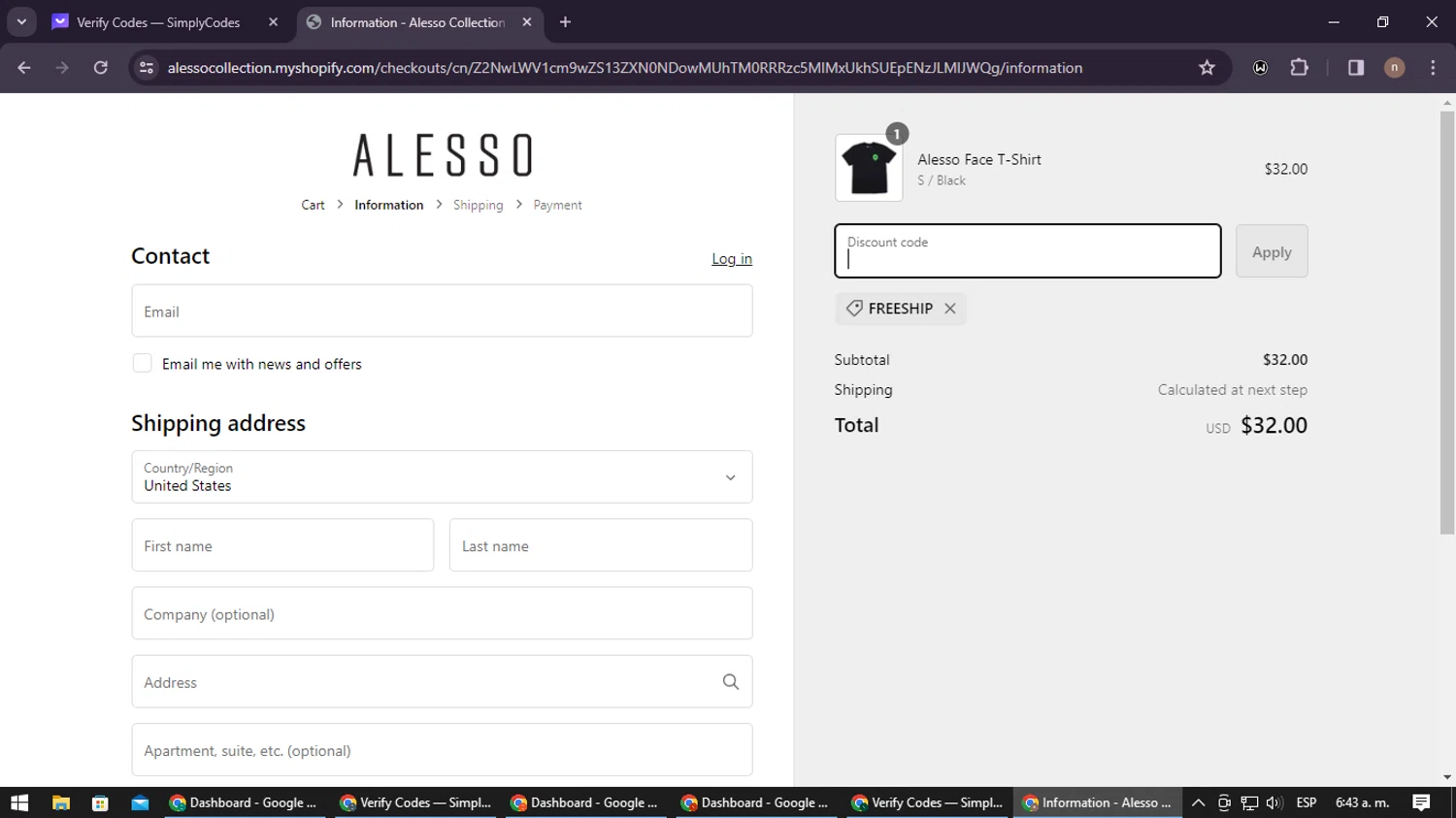Switch to Information - Alesso taskbar window

point(1100,802)
